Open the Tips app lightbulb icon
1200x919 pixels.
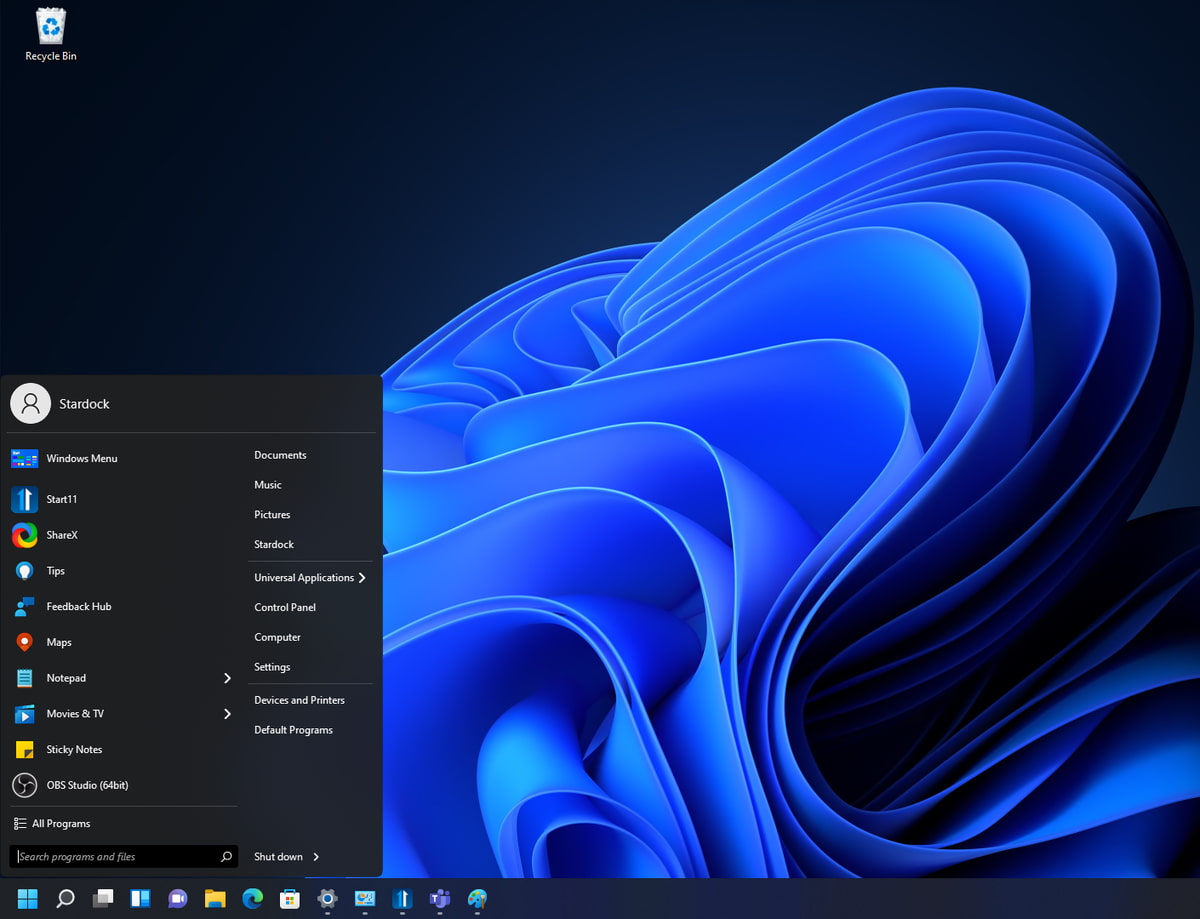tap(25, 571)
